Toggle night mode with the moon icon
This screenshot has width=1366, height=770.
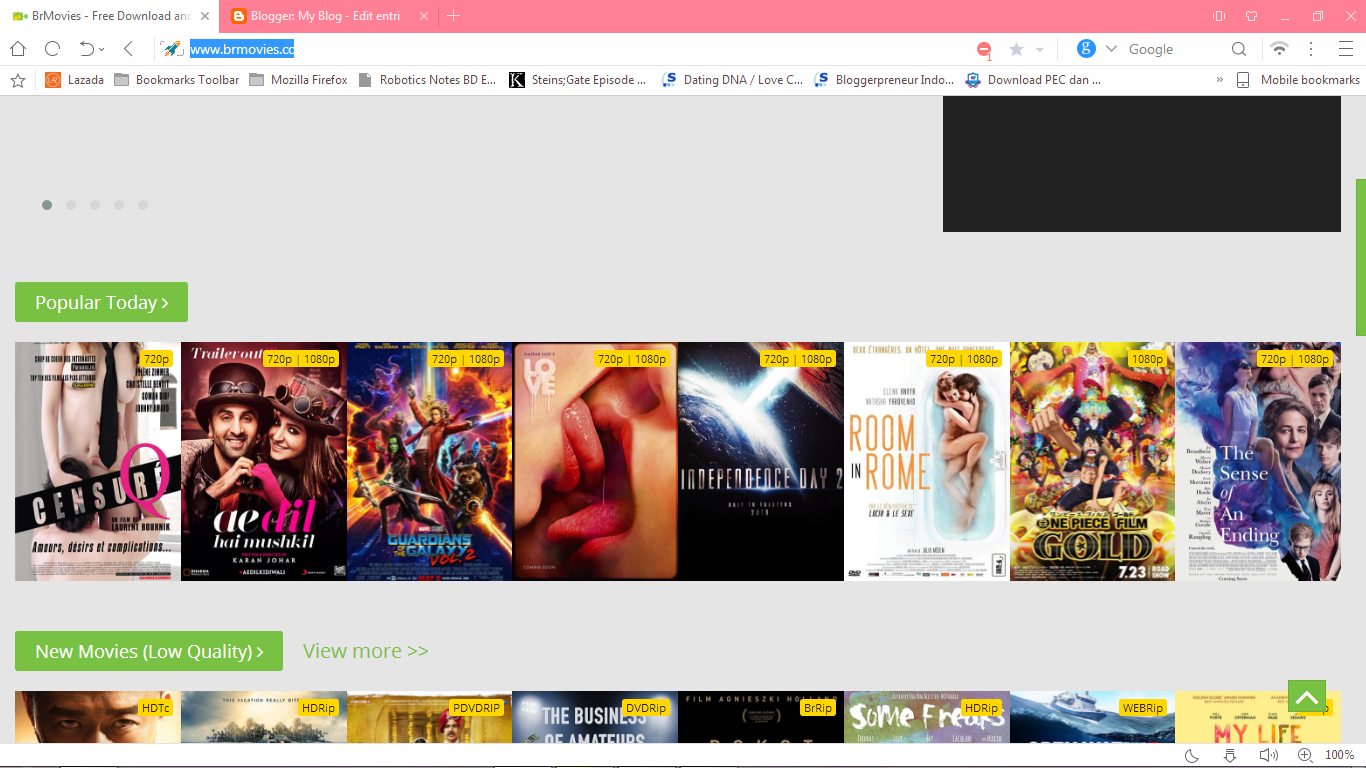coord(1192,755)
